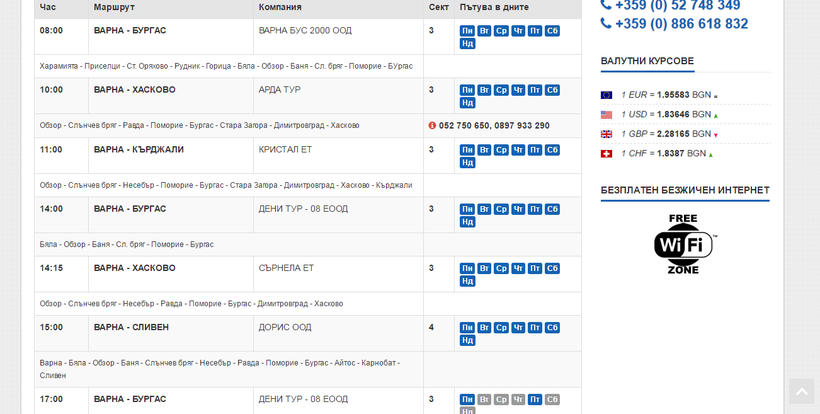The width and height of the screenshot is (820, 414).
Task: Click the Маршрут column header
Action: point(114,7)
